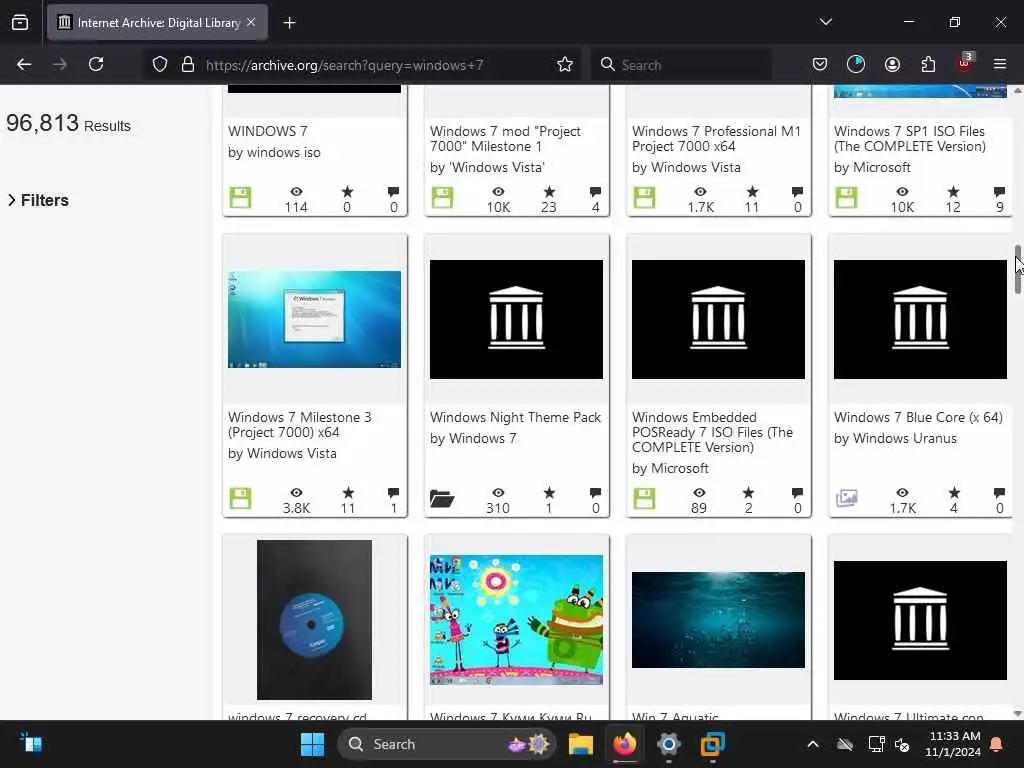Open Firefox View icon beside the tabs
This screenshot has height=768, width=1024.
(x=20, y=23)
